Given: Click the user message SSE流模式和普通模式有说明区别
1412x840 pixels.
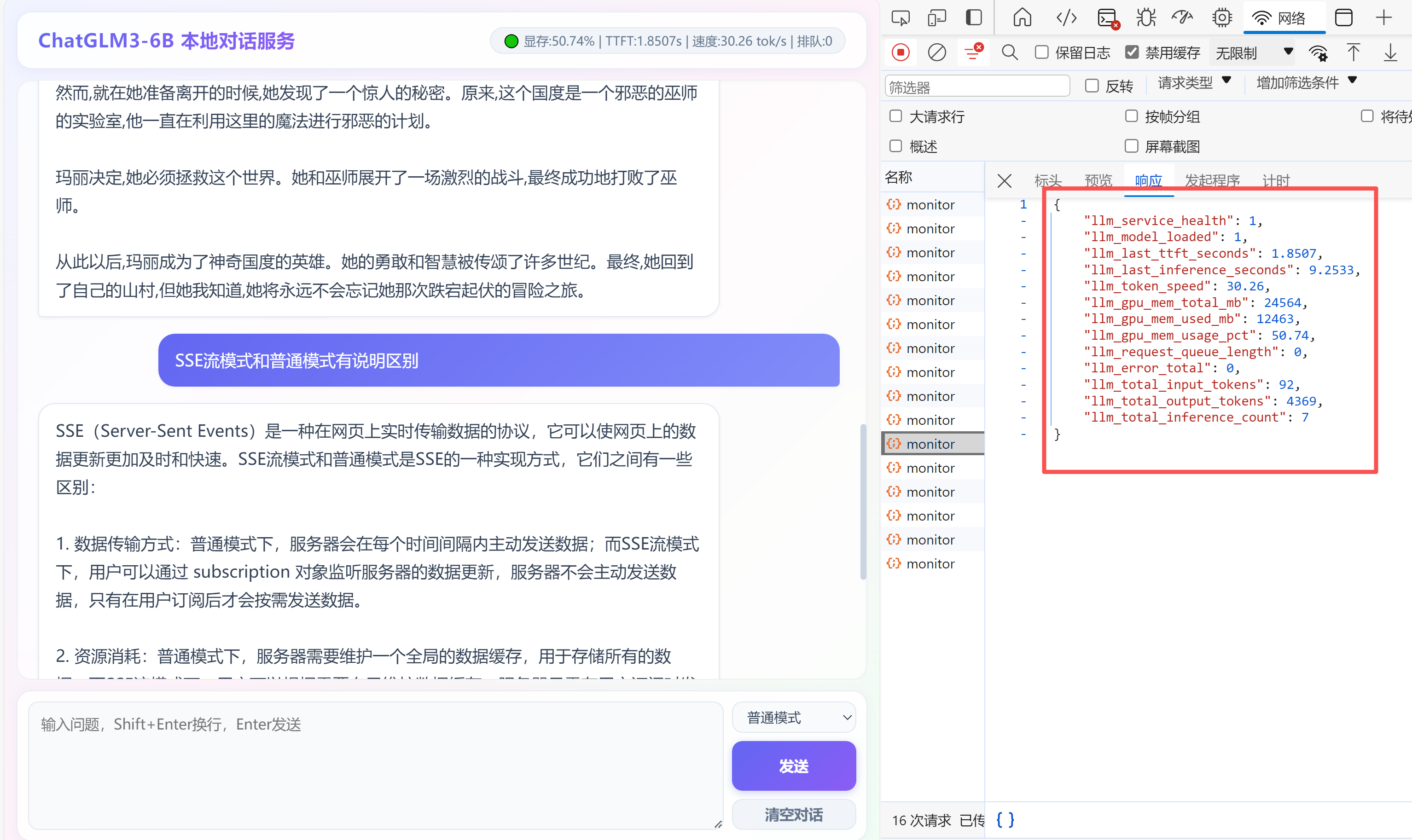Looking at the screenshot, I should 498,360.
